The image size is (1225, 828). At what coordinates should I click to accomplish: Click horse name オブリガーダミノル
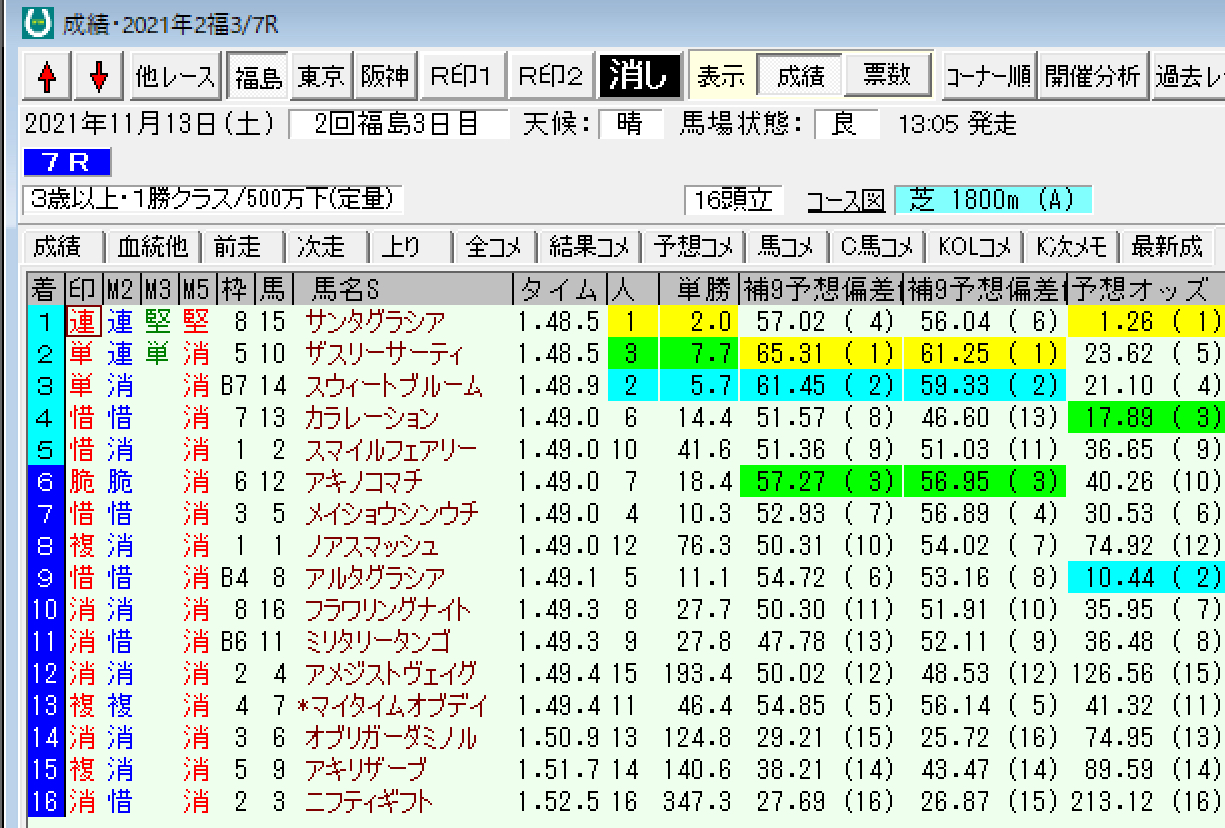click(x=390, y=738)
